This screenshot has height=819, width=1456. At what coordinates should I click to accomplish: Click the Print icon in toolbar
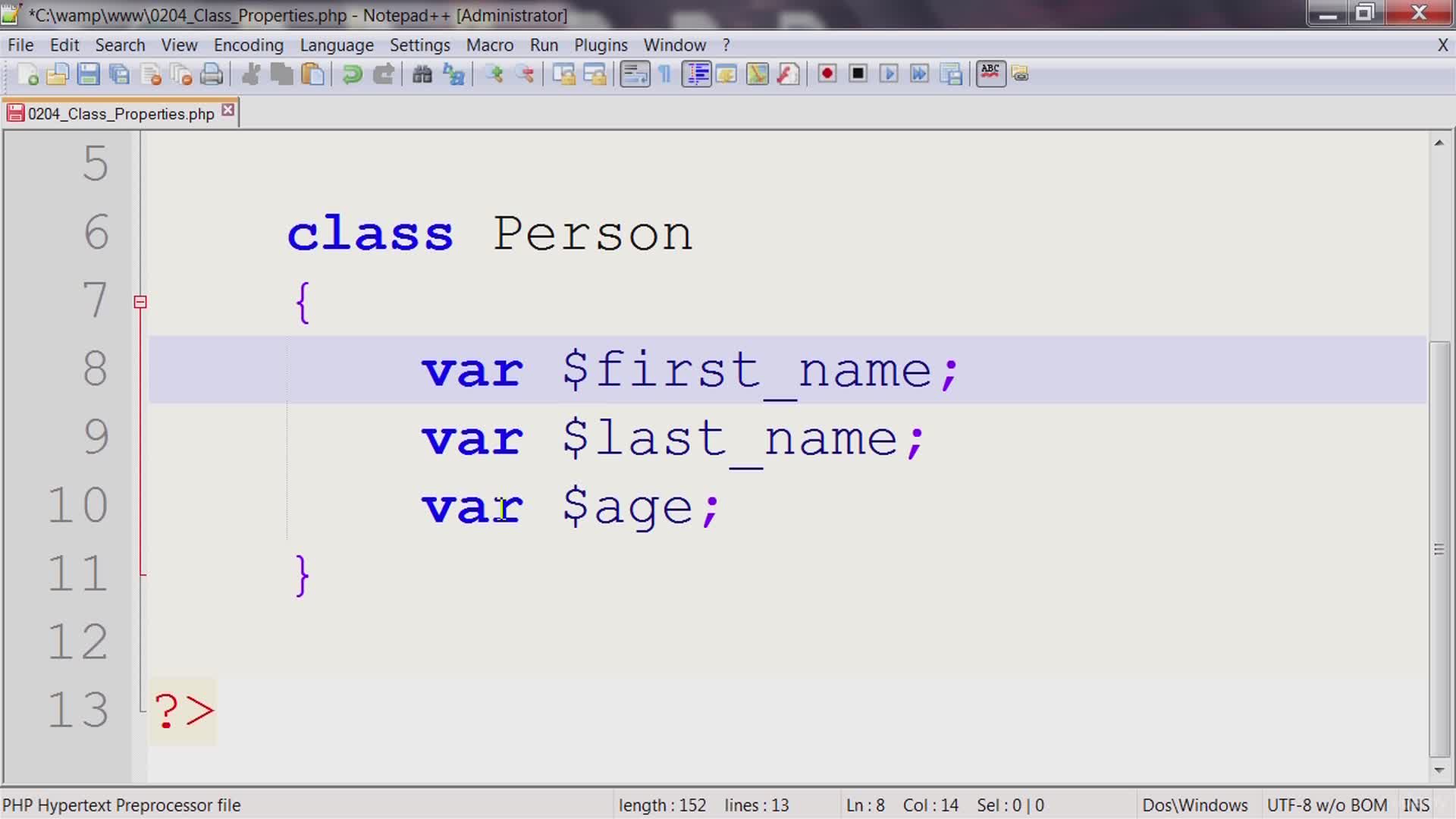click(212, 74)
